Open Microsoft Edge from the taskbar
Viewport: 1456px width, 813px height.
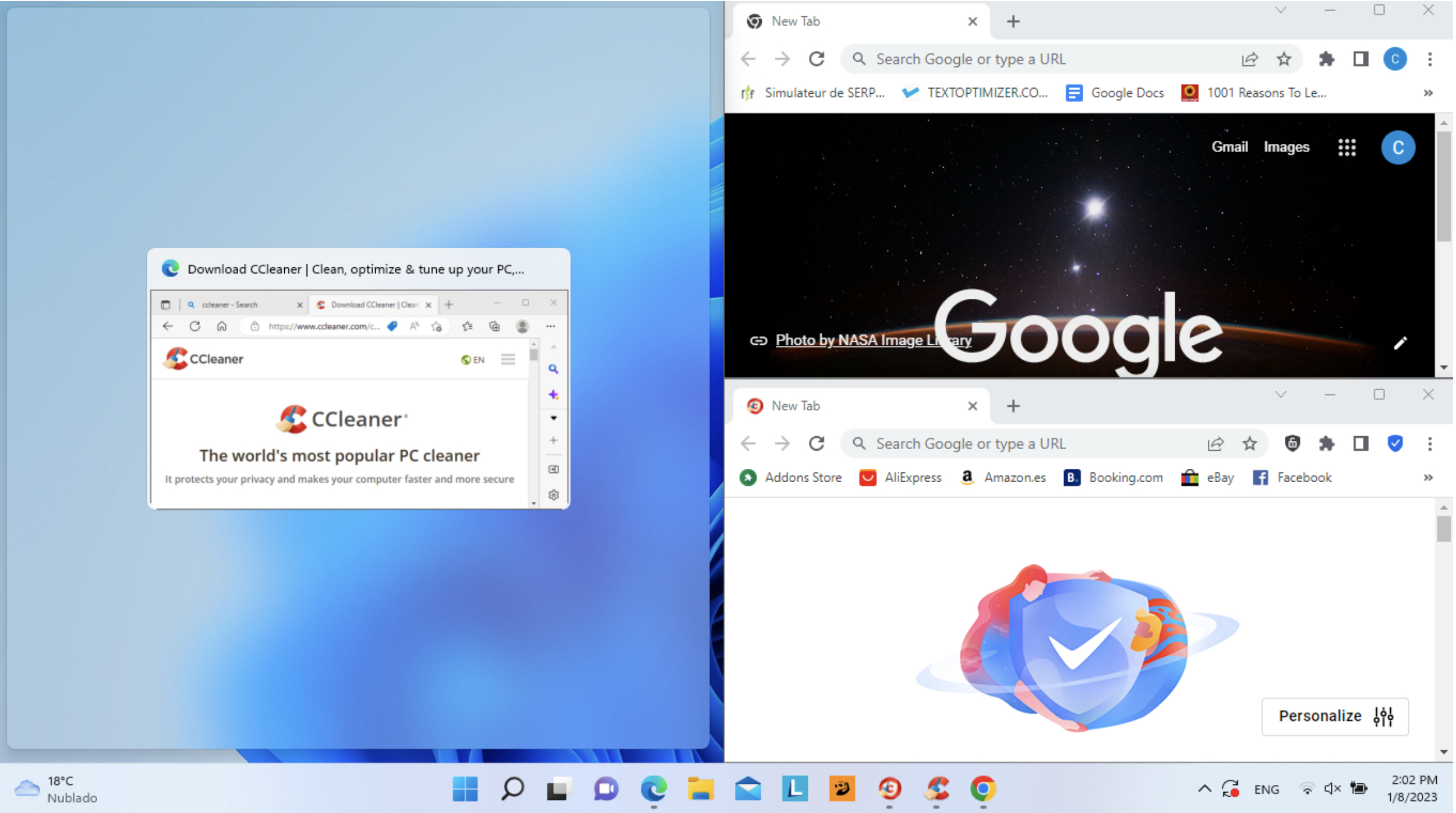coord(654,789)
